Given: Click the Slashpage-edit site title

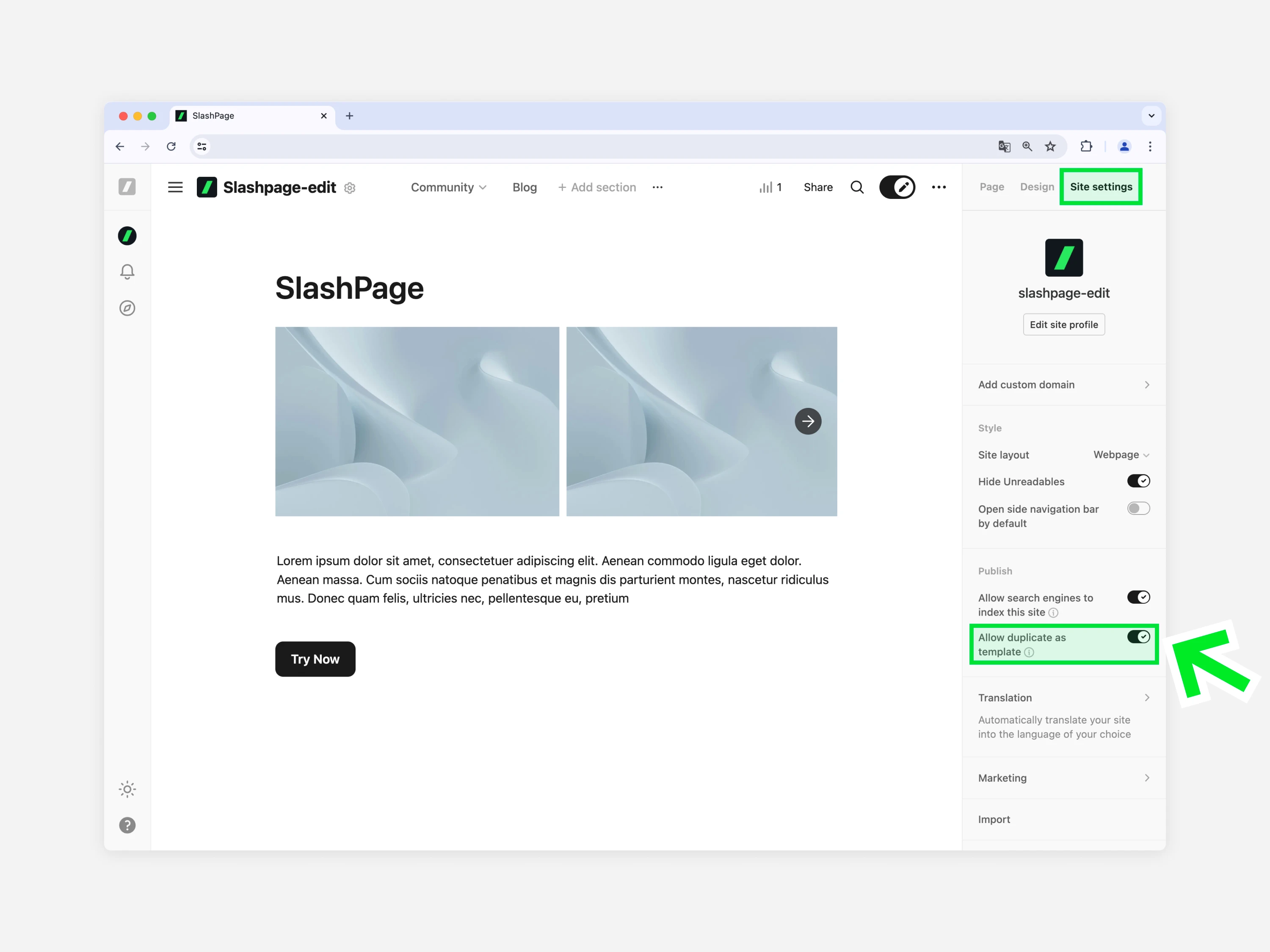Looking at the screenshot, I should coord(279,187).
